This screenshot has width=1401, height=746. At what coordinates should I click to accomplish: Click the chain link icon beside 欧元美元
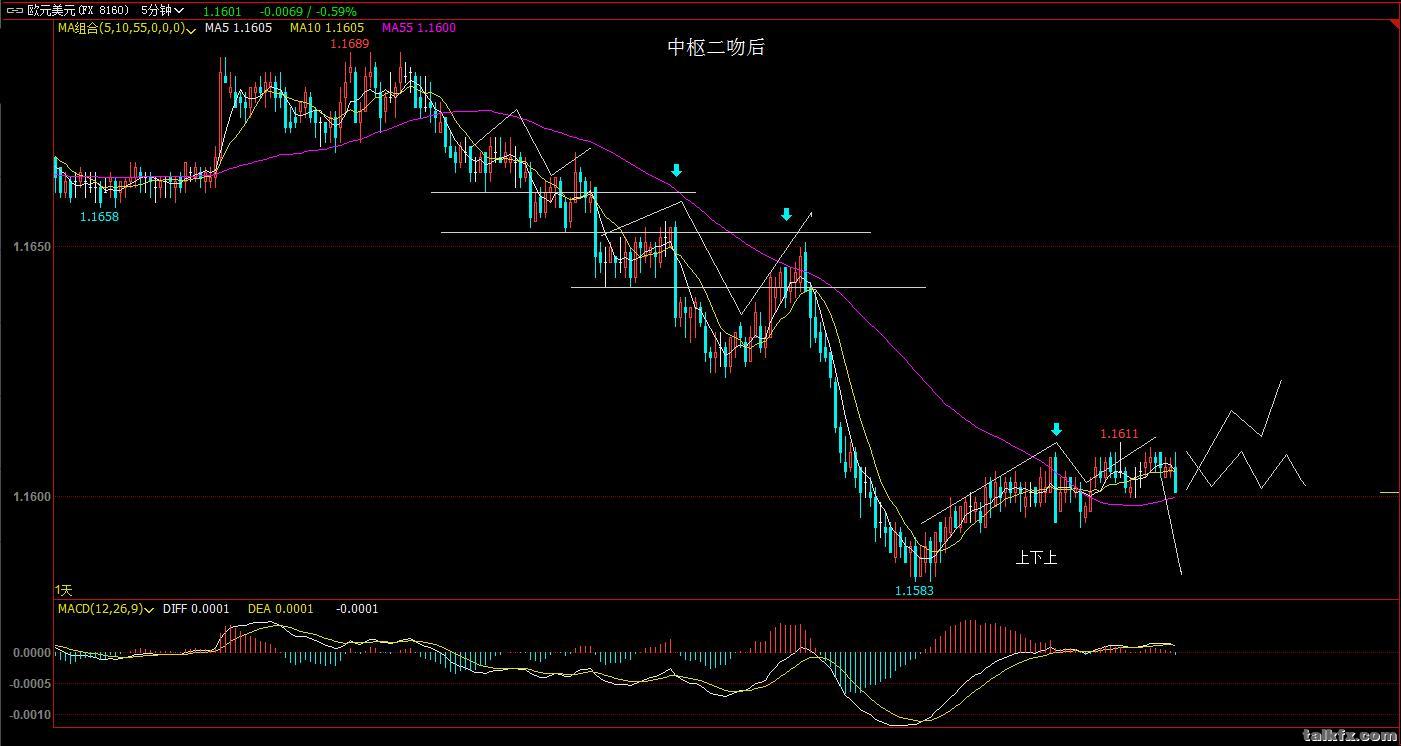(14, 10)
